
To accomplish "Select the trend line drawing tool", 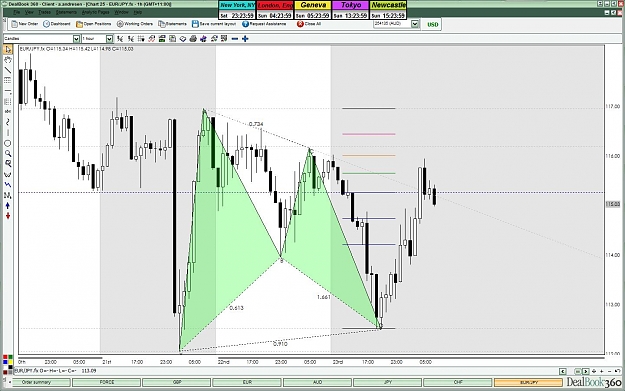I will [x=8, y=70].
